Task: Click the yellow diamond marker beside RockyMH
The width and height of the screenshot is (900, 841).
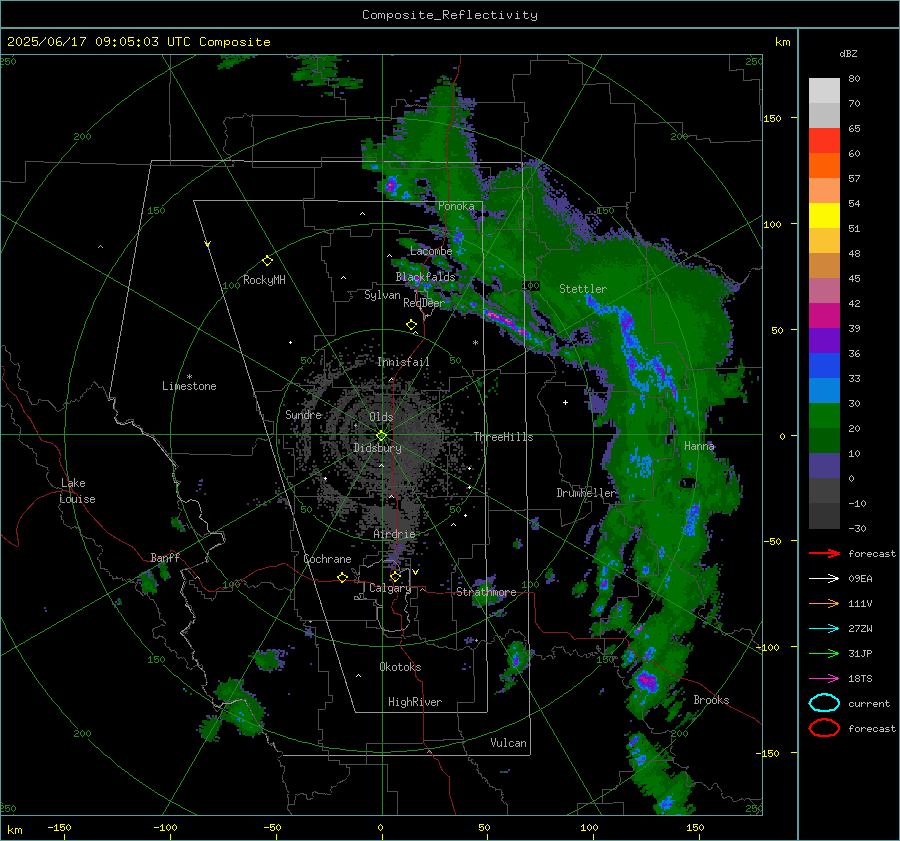Action: [267, 261]
